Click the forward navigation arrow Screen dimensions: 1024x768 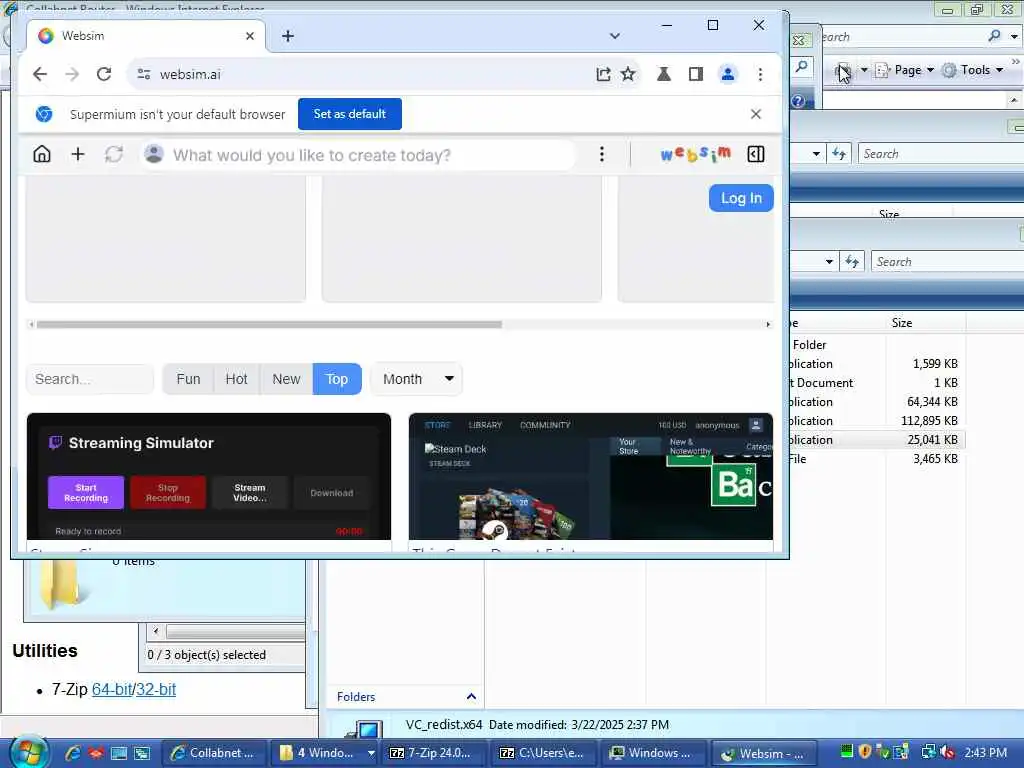click(72, 74)
